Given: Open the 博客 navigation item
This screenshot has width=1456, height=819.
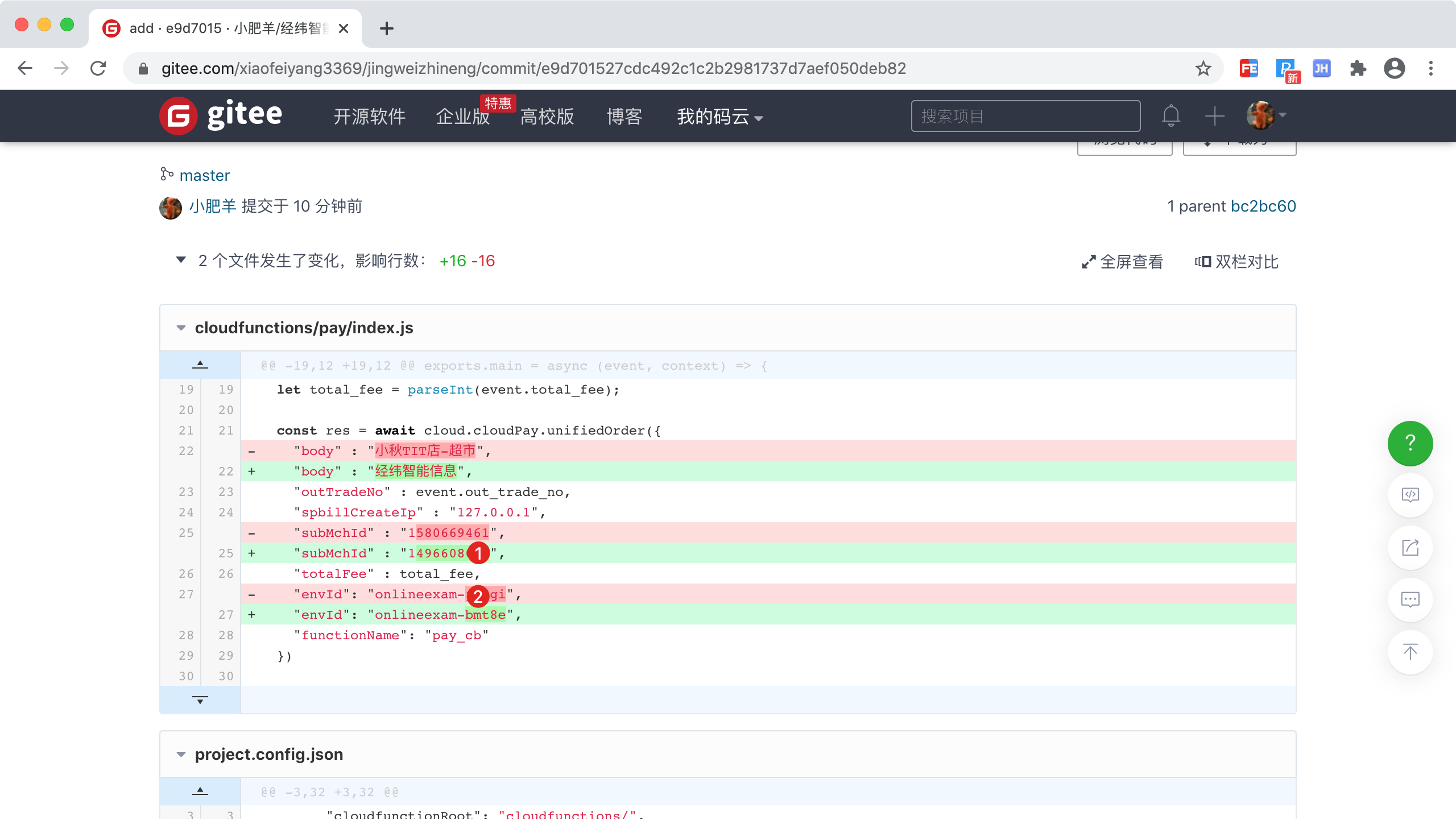Looking at the screenshot, I should click(x=624, y=117).
